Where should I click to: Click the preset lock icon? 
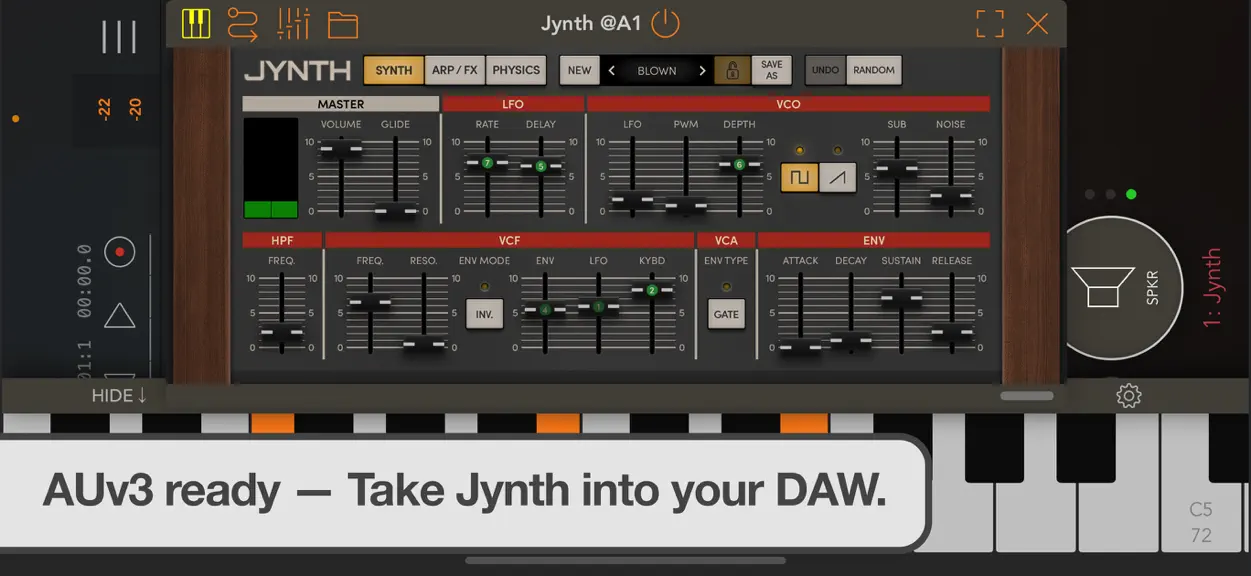pos(732,70)
